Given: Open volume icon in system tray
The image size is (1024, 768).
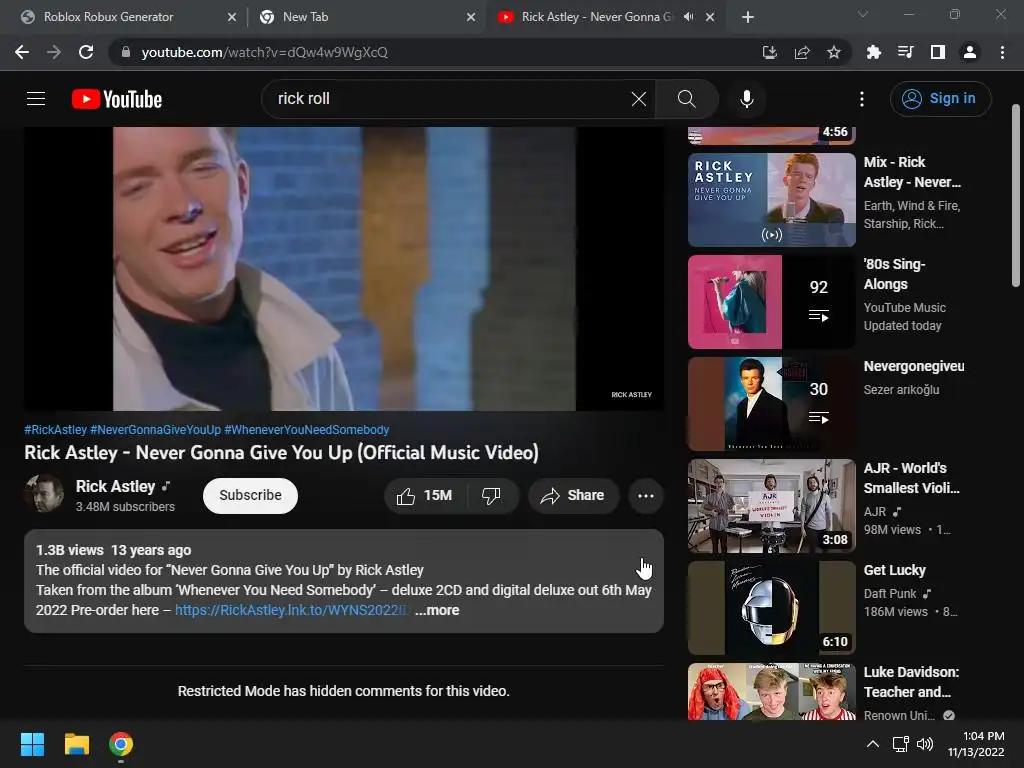Looking at the screenshot, I should 925,744.
